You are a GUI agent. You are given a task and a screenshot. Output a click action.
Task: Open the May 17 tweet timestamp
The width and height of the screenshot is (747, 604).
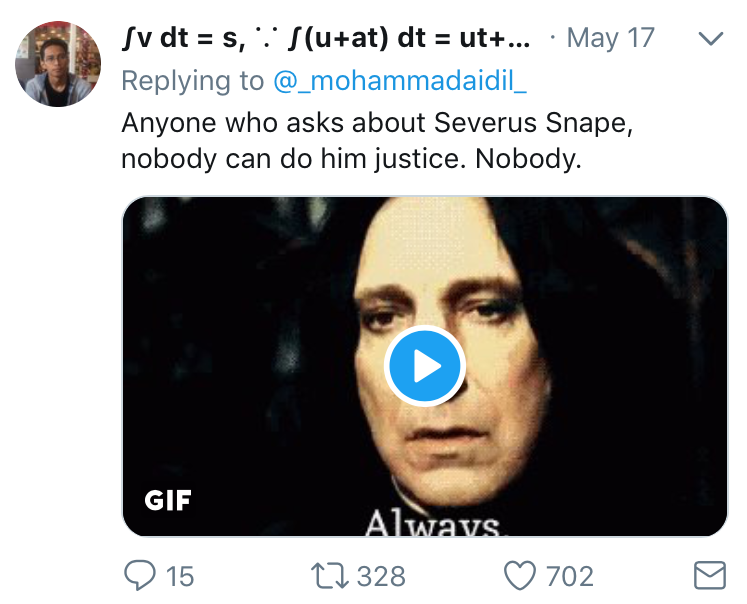[610, 39]
